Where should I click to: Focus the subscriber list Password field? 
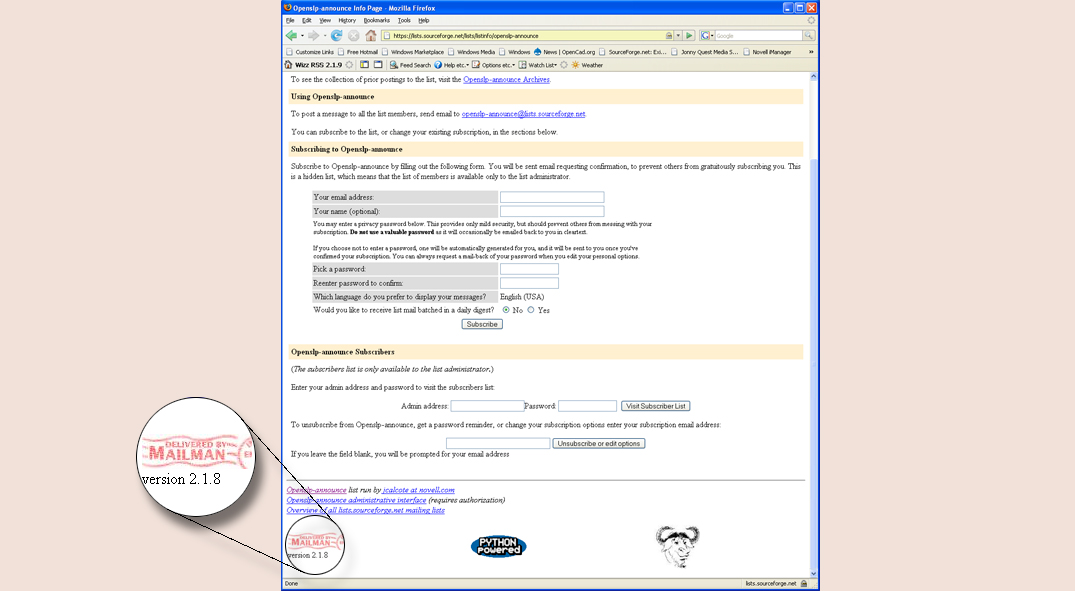pos(588,406)
